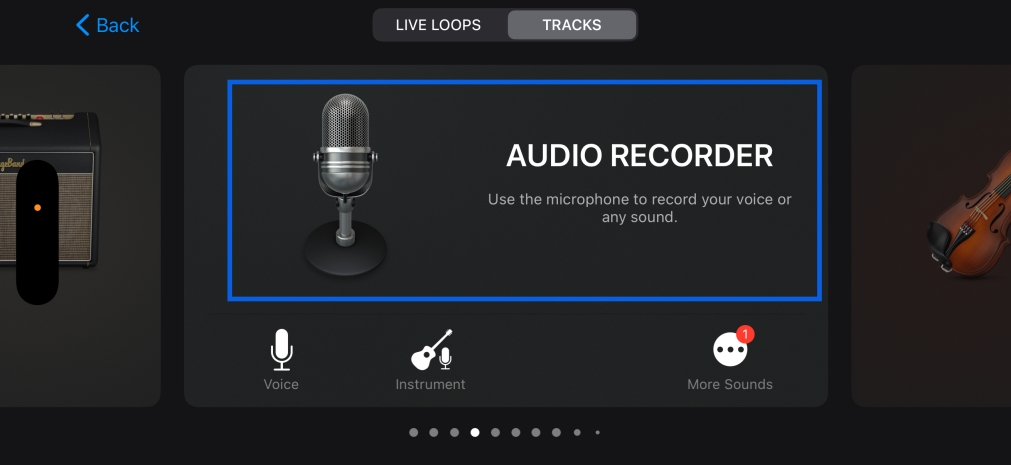The image size is (1011, 465).
Task: Switch to the LIVE LOOPS tab
Action: pyautogui.click(x=438, y=25)
